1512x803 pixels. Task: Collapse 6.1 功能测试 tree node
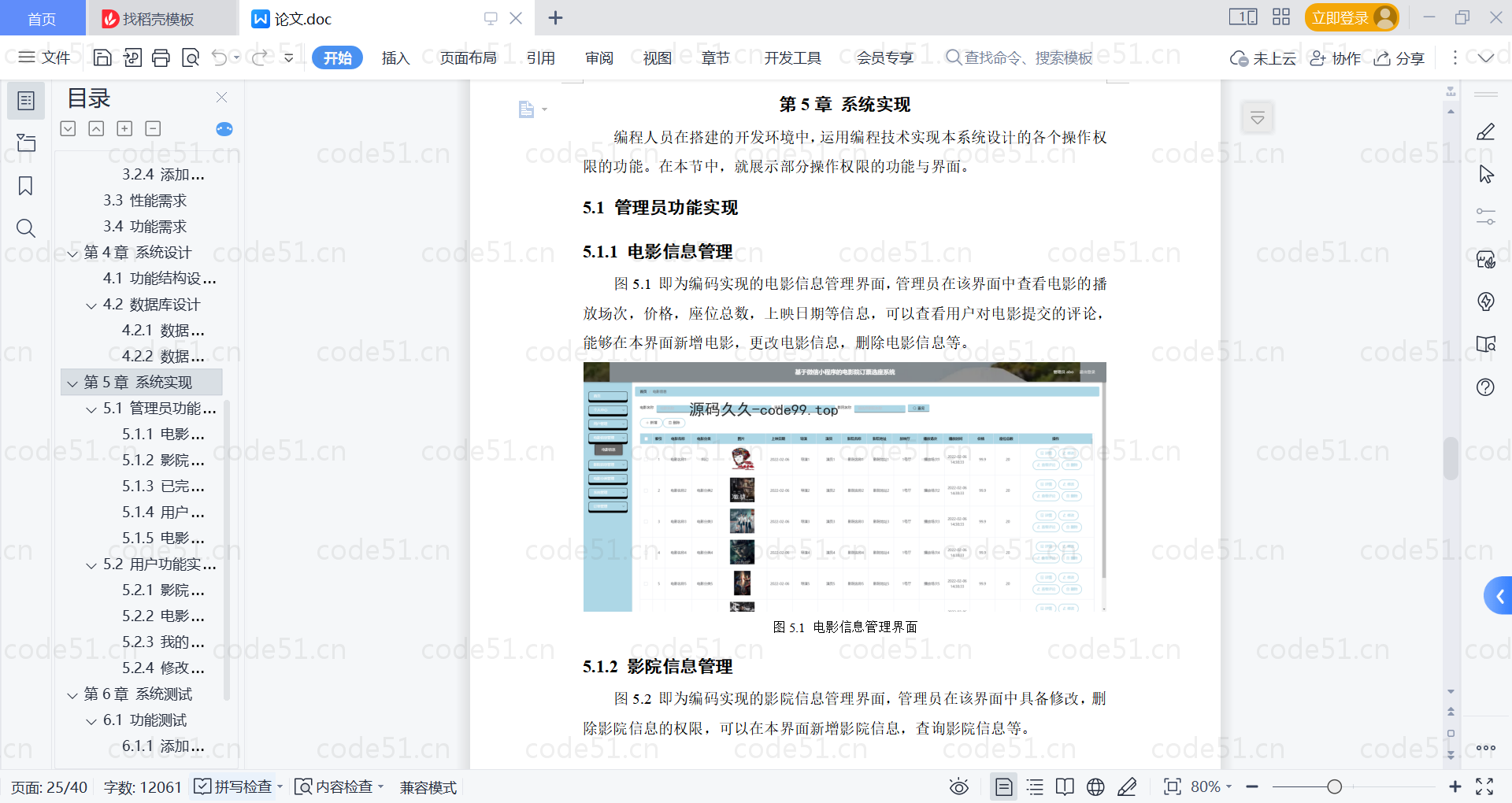pos(91,721)
